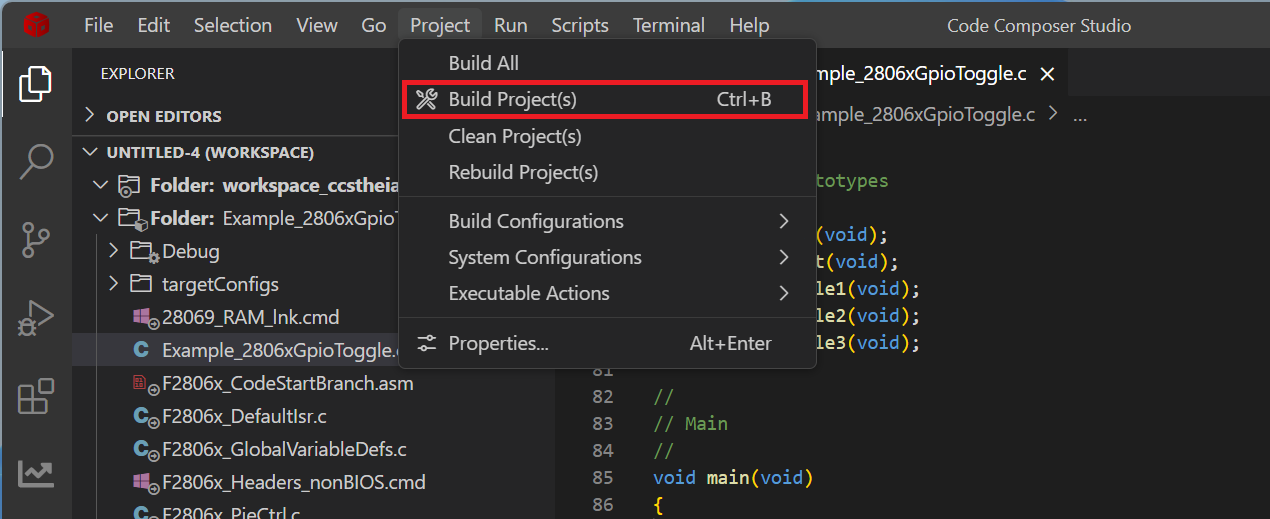The height and width of the screenshot is (519, 1270).
Task: Click the workspace_ccstheia folder icon
Action: click(129, 185)
